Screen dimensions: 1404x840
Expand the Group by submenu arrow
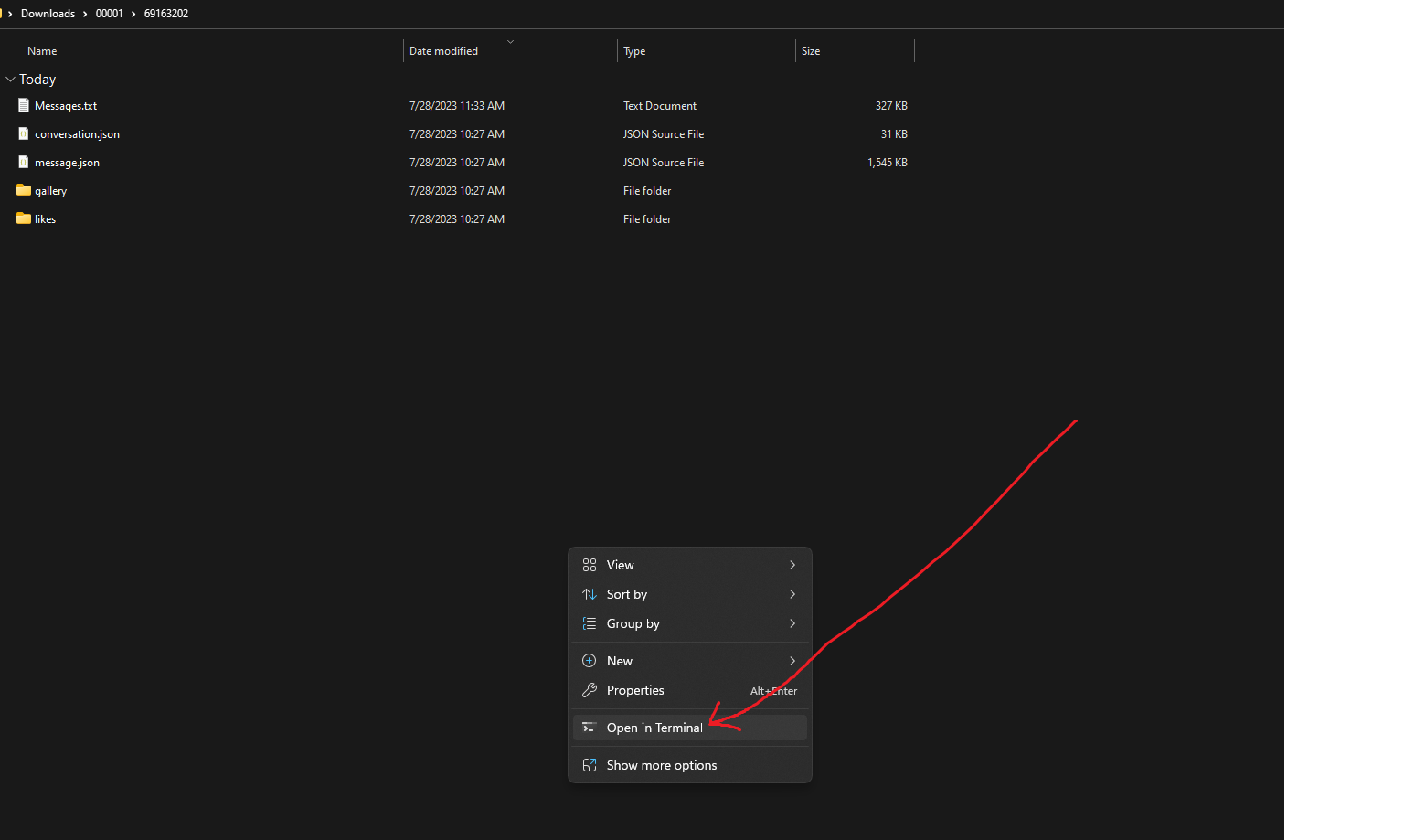coord(792,623)
